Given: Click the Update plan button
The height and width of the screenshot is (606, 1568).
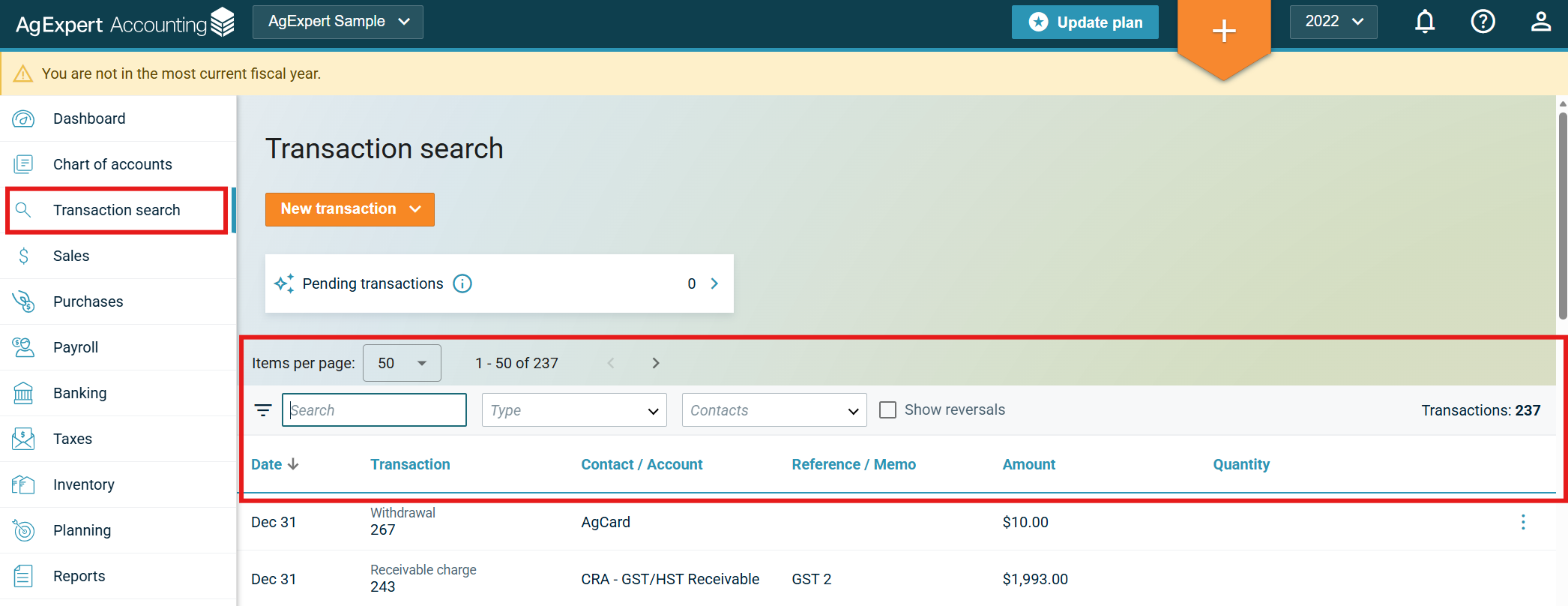Looking at the screenshot, I should (1085, 22).
